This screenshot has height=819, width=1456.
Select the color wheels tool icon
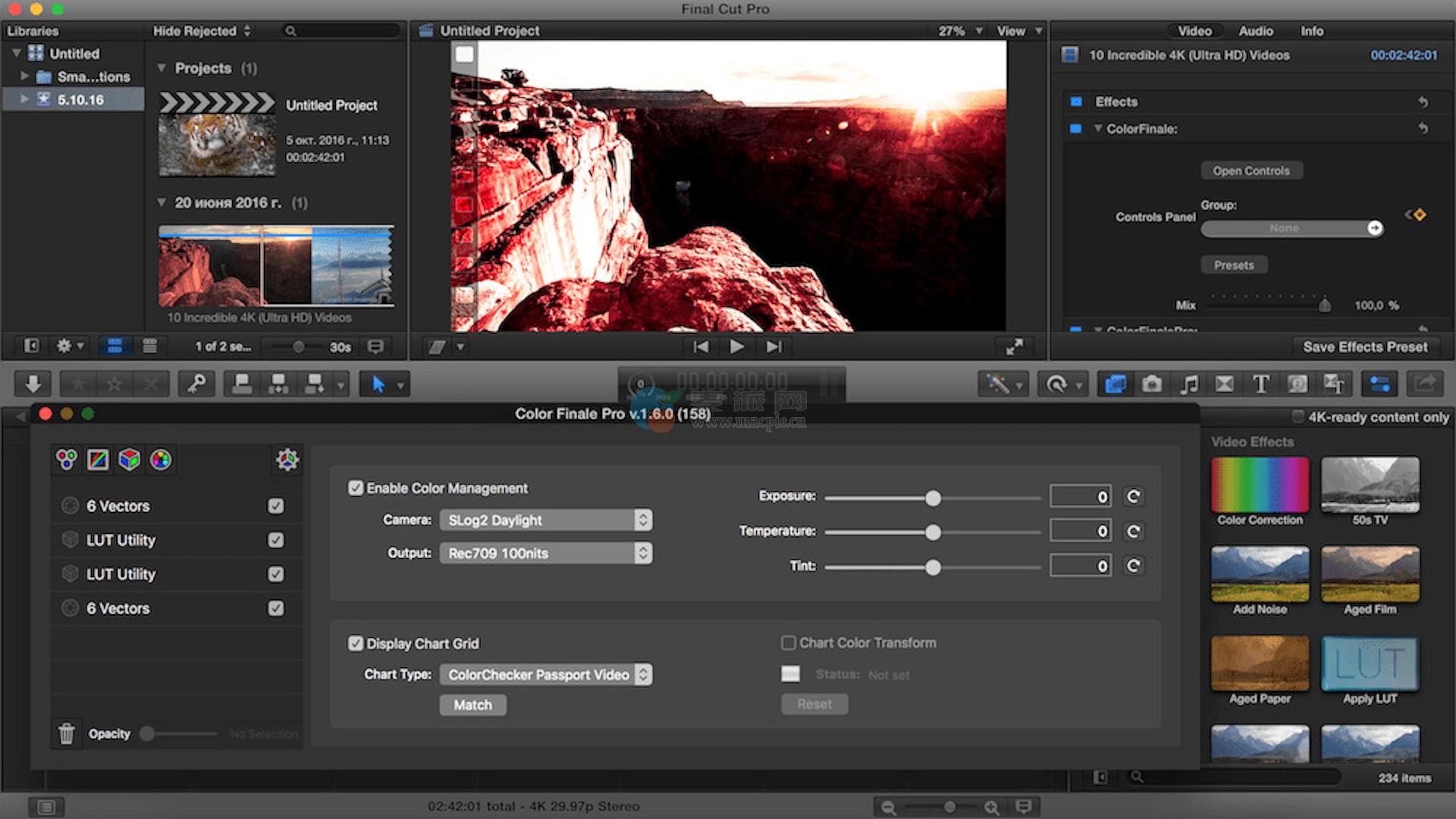(x=67, y=460)
